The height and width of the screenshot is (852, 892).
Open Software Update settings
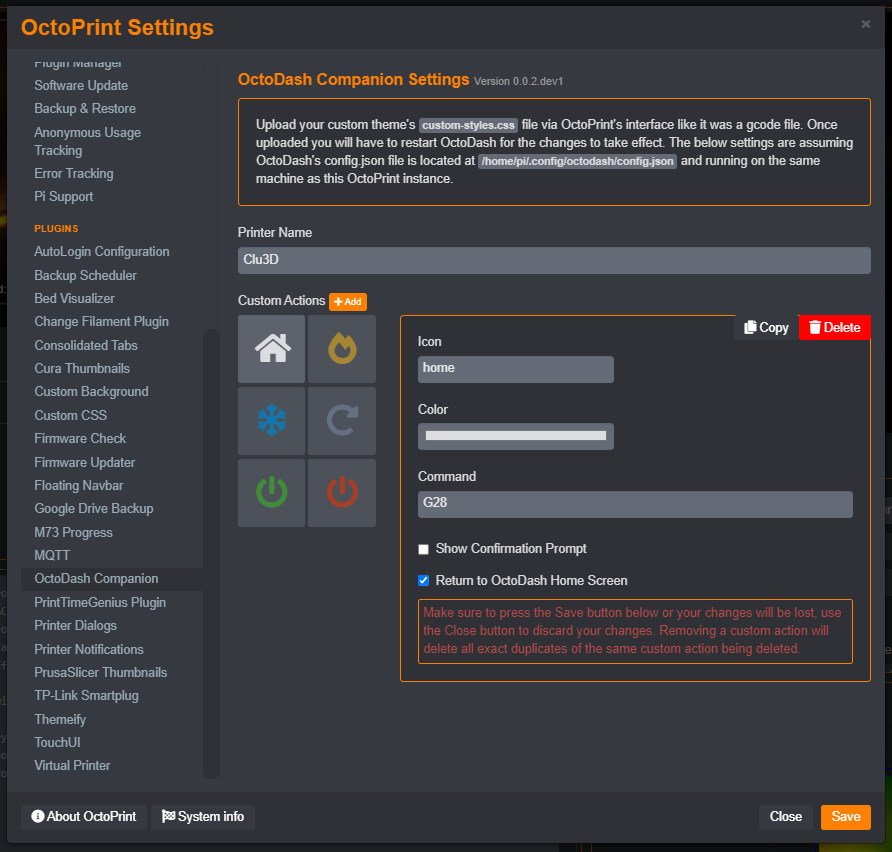tap(81, 85)
